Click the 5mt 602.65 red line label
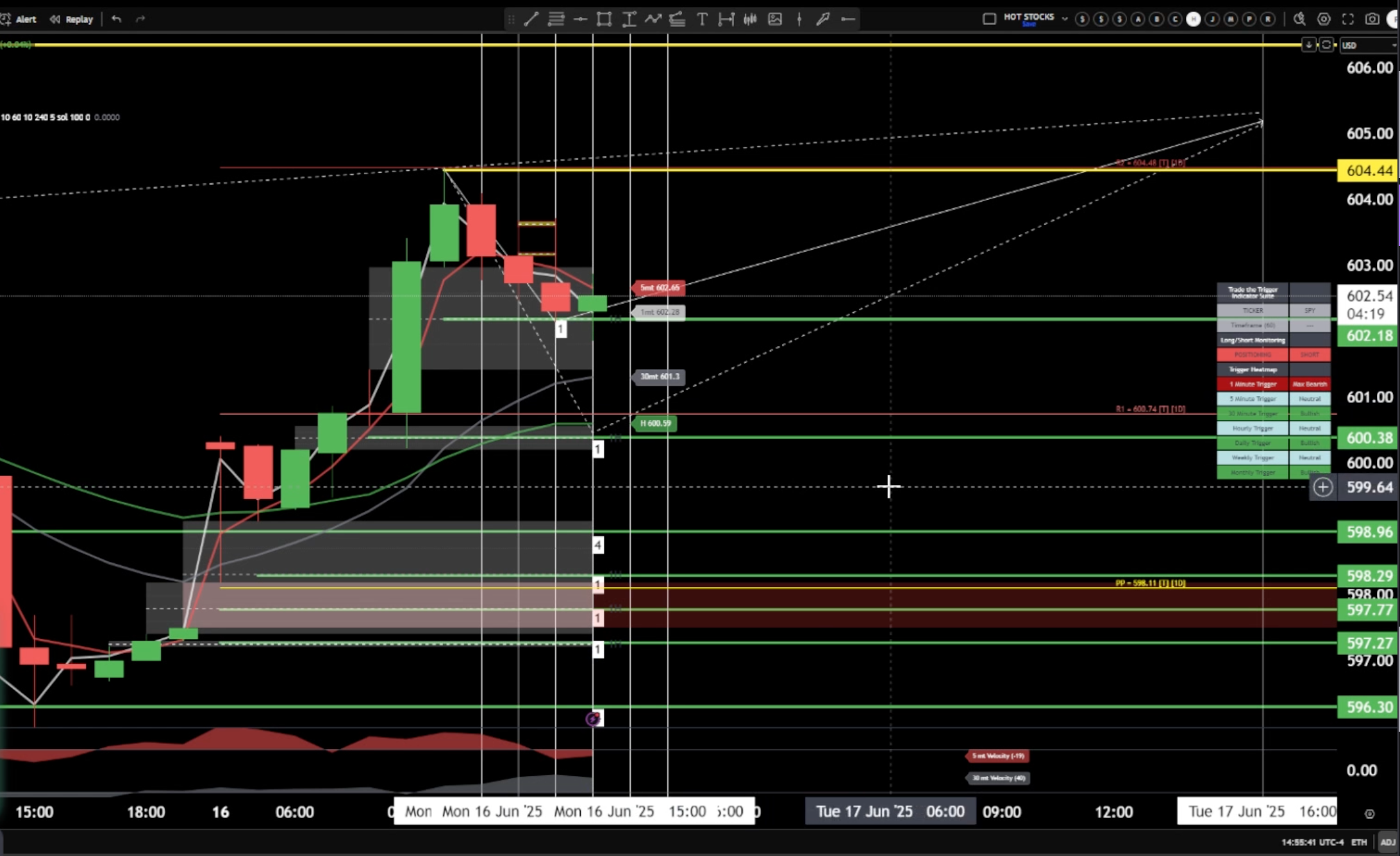 pyautogui.click(x=659, y=288)
